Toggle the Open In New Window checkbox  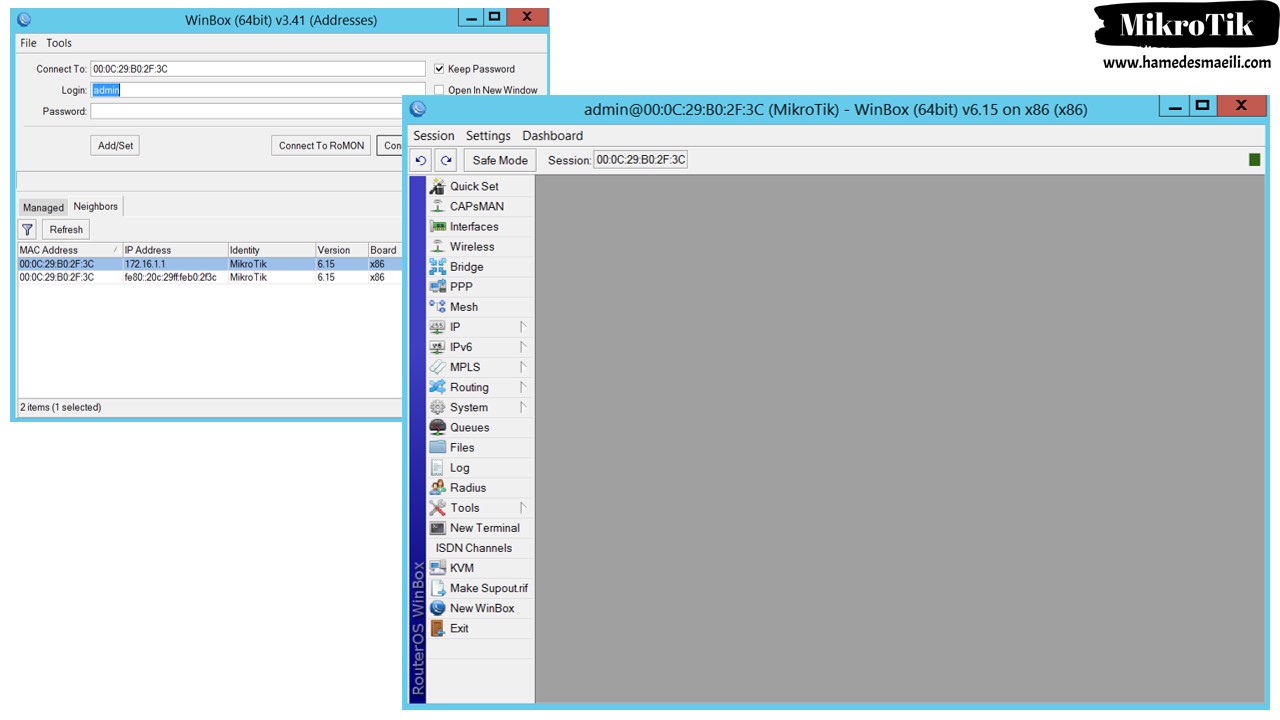(439, 90)
